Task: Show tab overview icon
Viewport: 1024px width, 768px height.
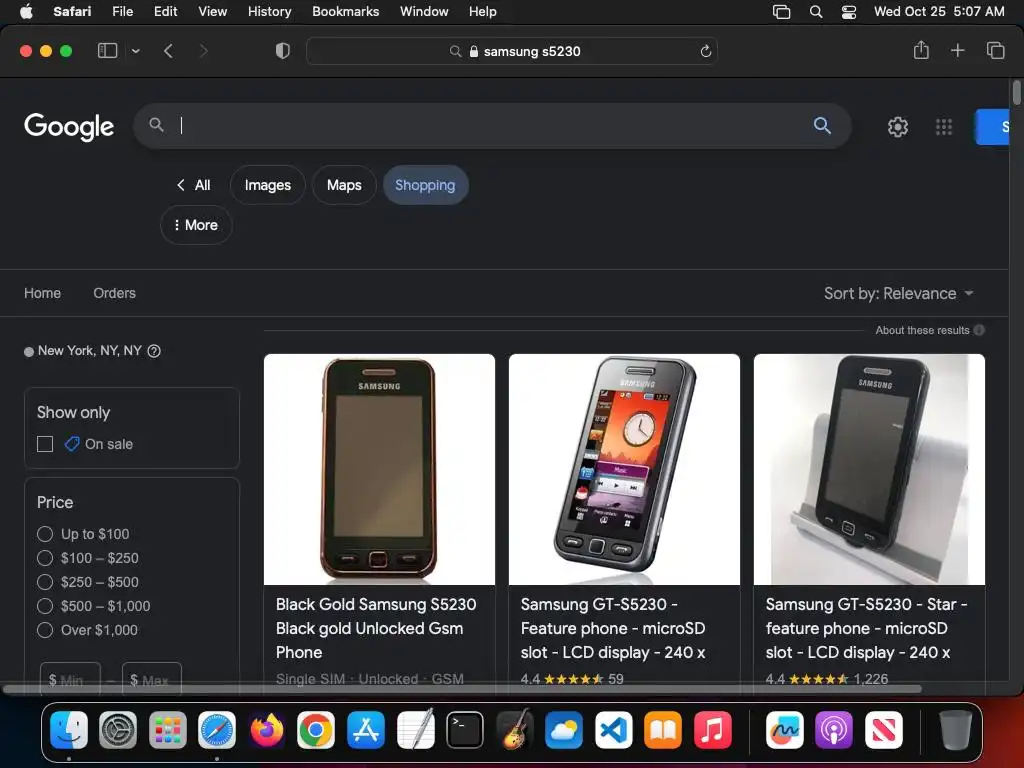Action: [x=995, y=50]
